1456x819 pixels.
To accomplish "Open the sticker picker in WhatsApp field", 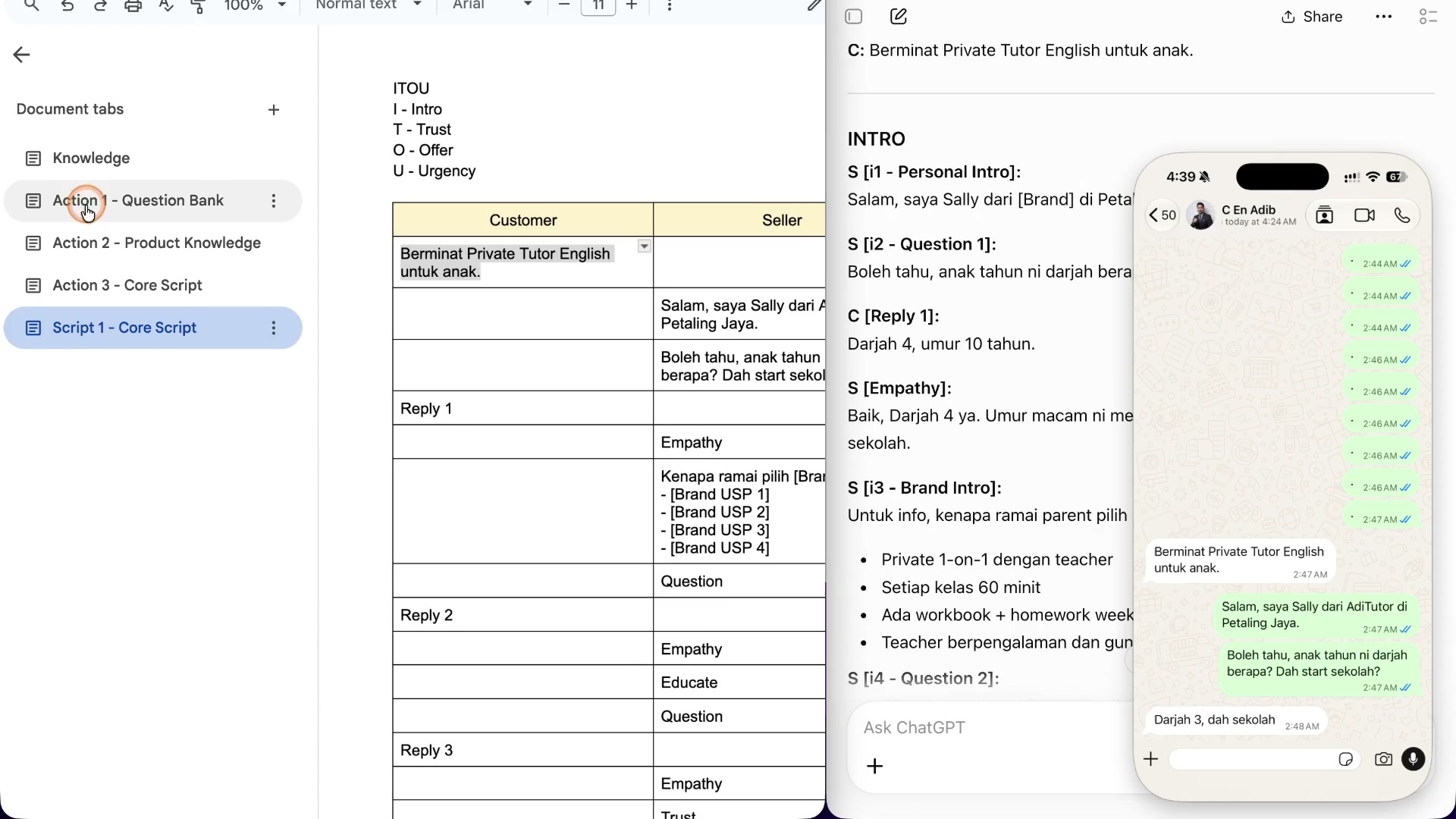I will 1346,759.
